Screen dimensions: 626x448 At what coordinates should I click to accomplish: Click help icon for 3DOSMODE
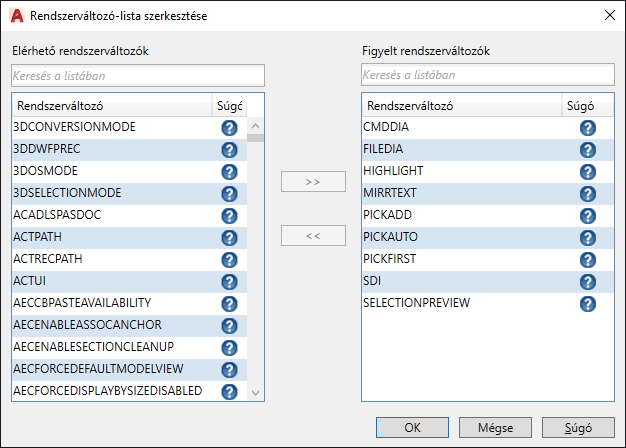tap(228, 172)
